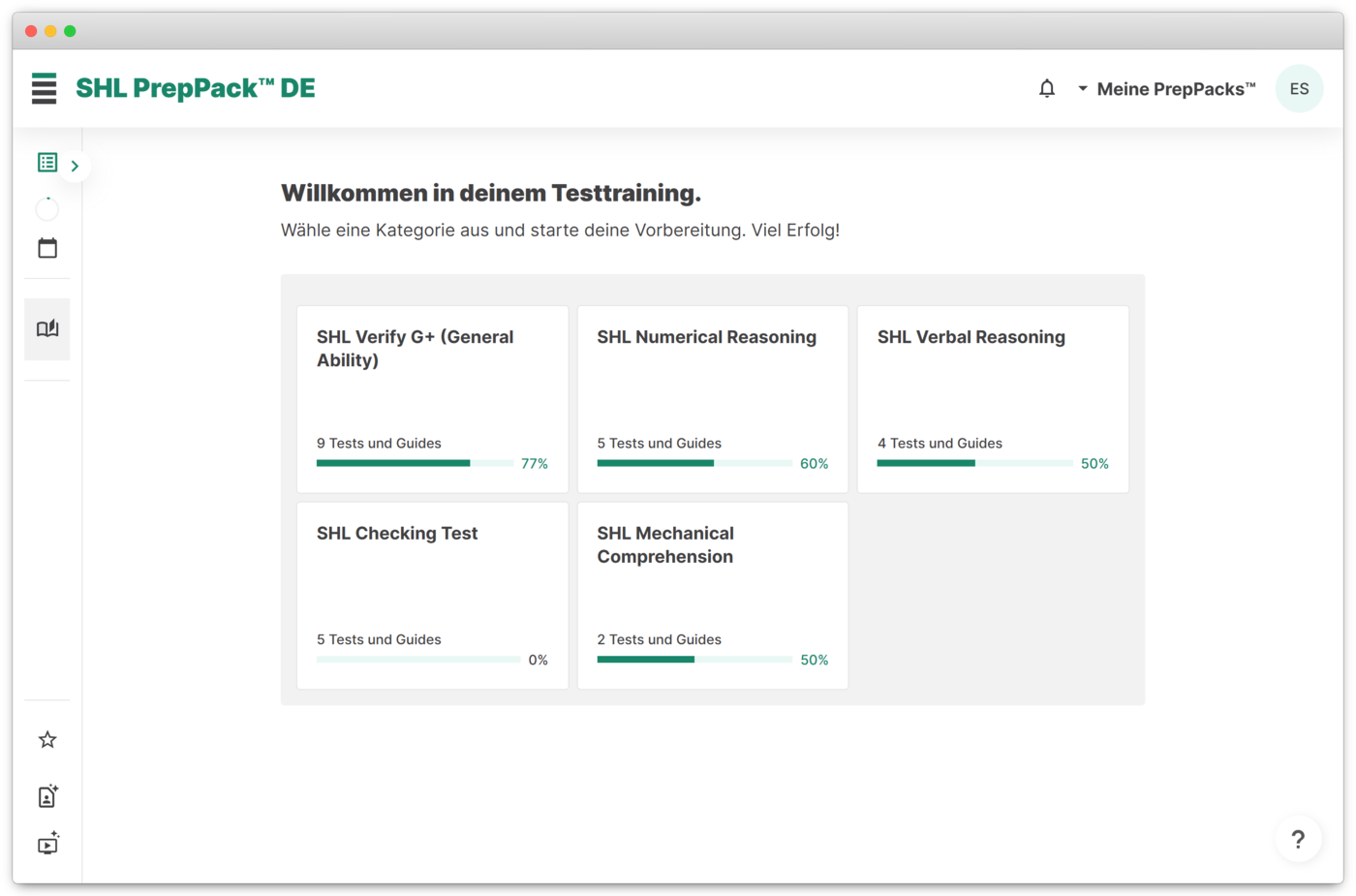Open the open-book guides sidebar icon

tap(47, 329)
